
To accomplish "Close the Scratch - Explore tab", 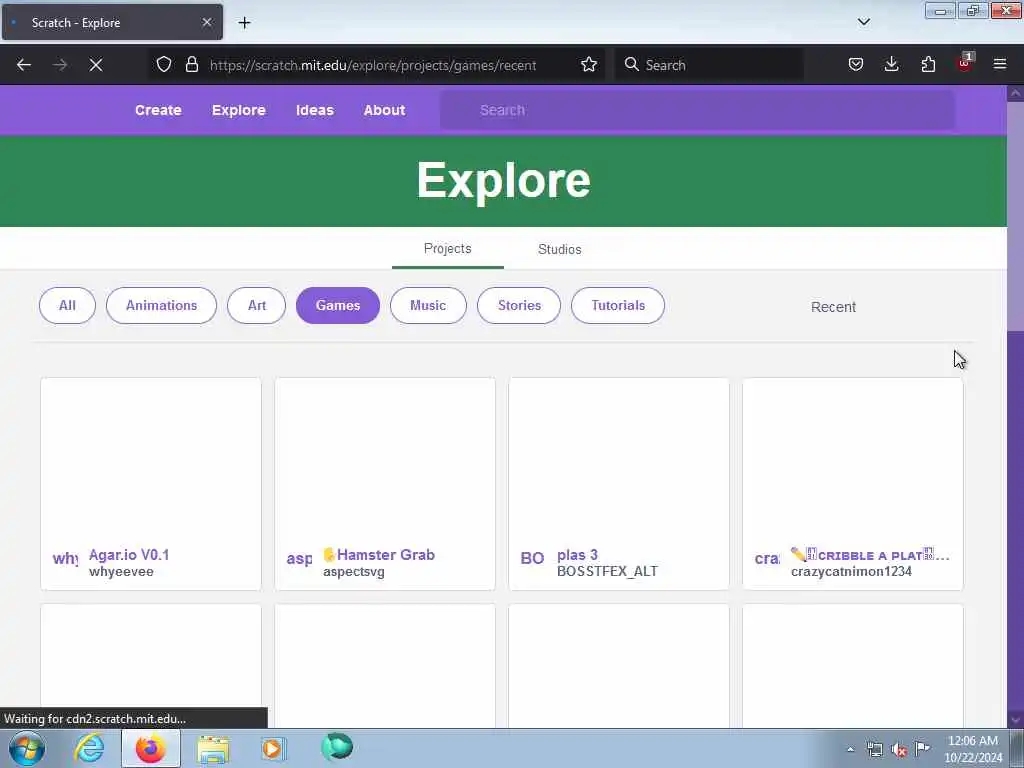I will point(207,22).
